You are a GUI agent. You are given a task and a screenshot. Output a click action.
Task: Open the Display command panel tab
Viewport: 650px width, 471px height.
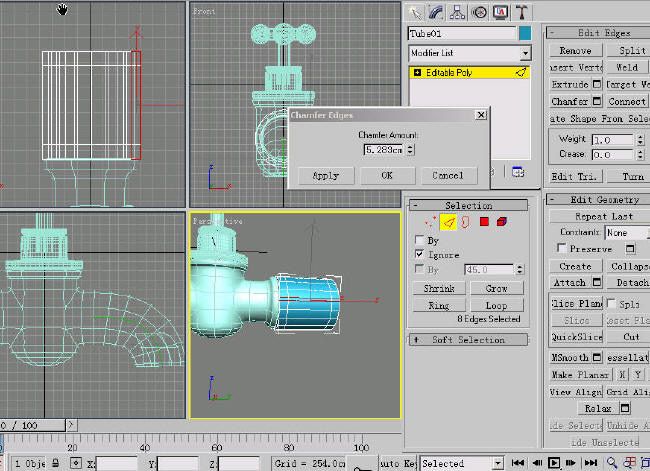point(501,12)
